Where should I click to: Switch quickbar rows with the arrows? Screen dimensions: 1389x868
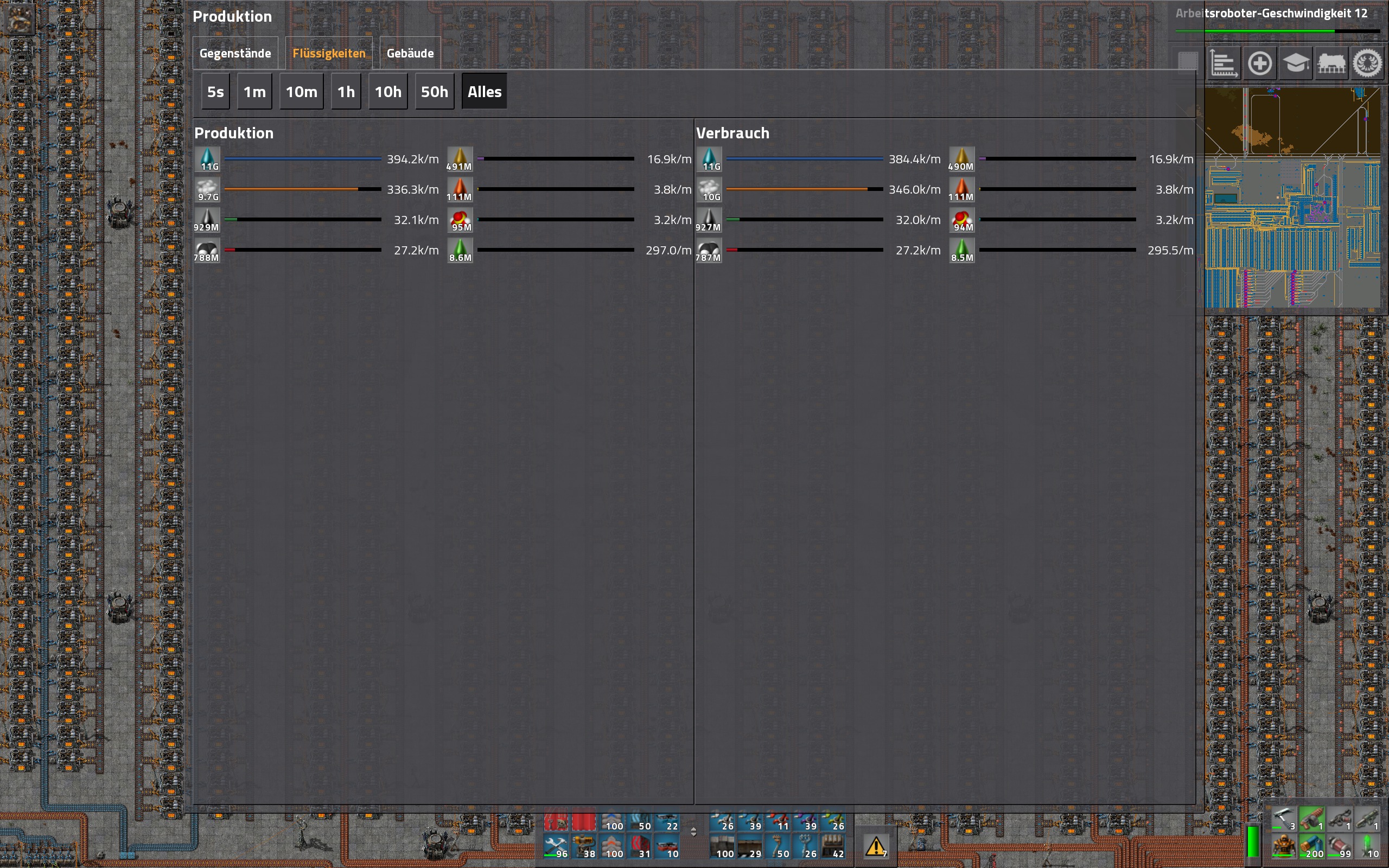(x=693, y=832)
